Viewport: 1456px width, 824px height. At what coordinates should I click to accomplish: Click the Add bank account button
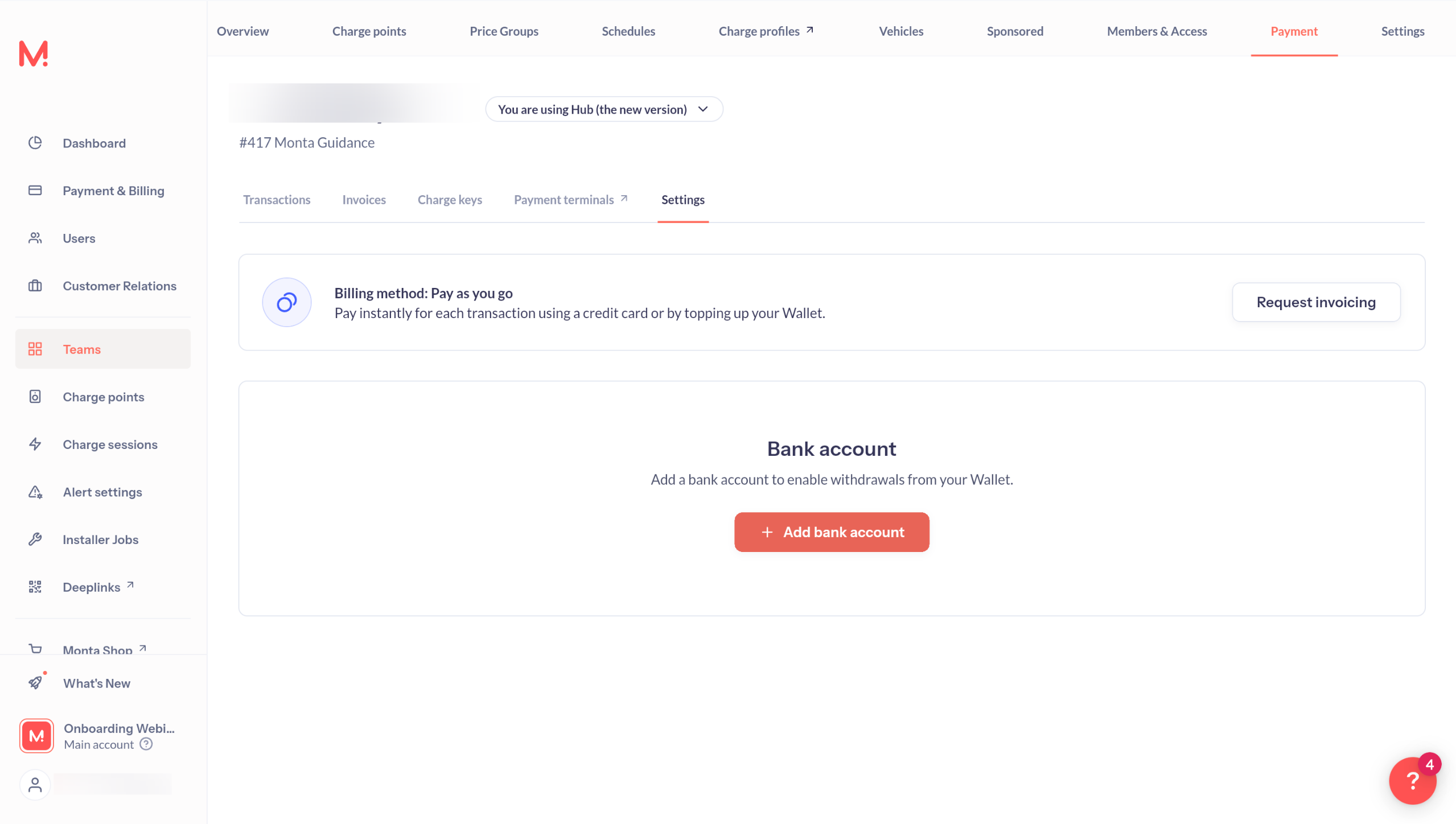832,532
